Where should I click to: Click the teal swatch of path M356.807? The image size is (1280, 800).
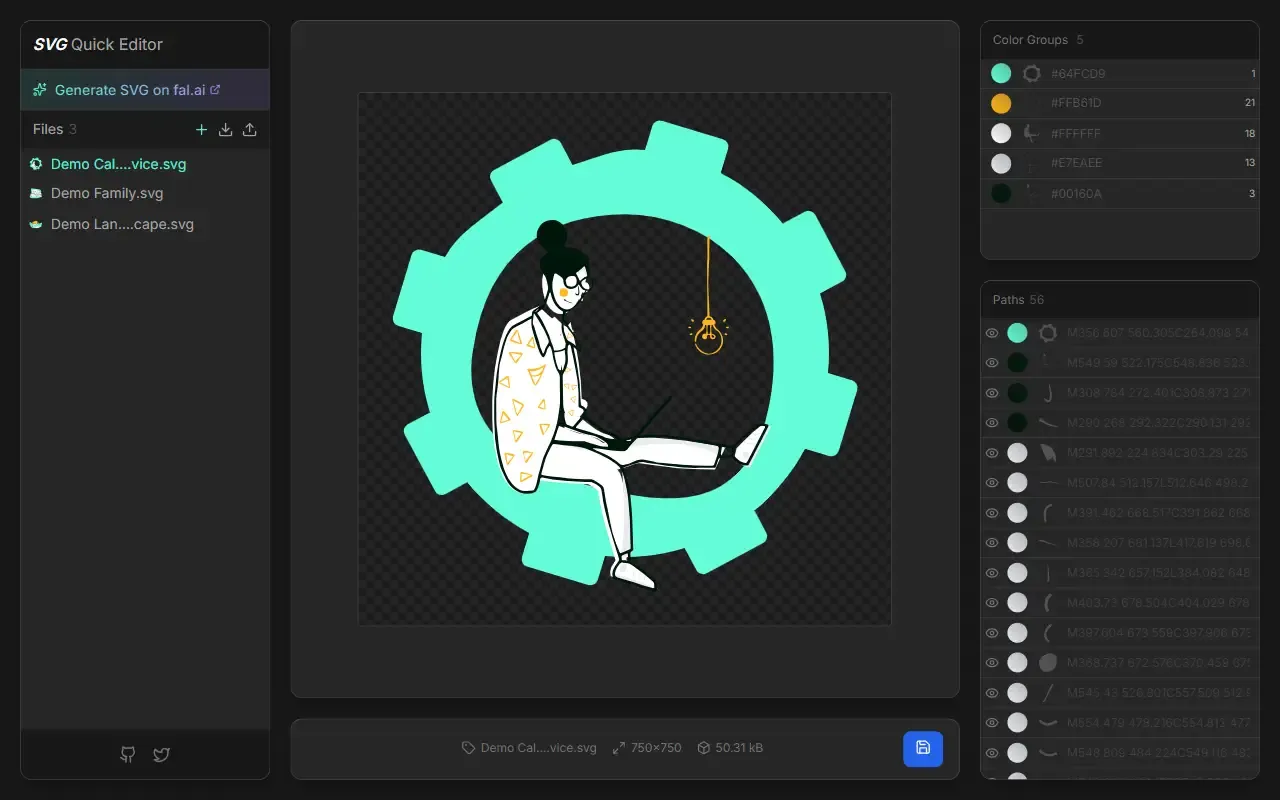coord(1017,333)
